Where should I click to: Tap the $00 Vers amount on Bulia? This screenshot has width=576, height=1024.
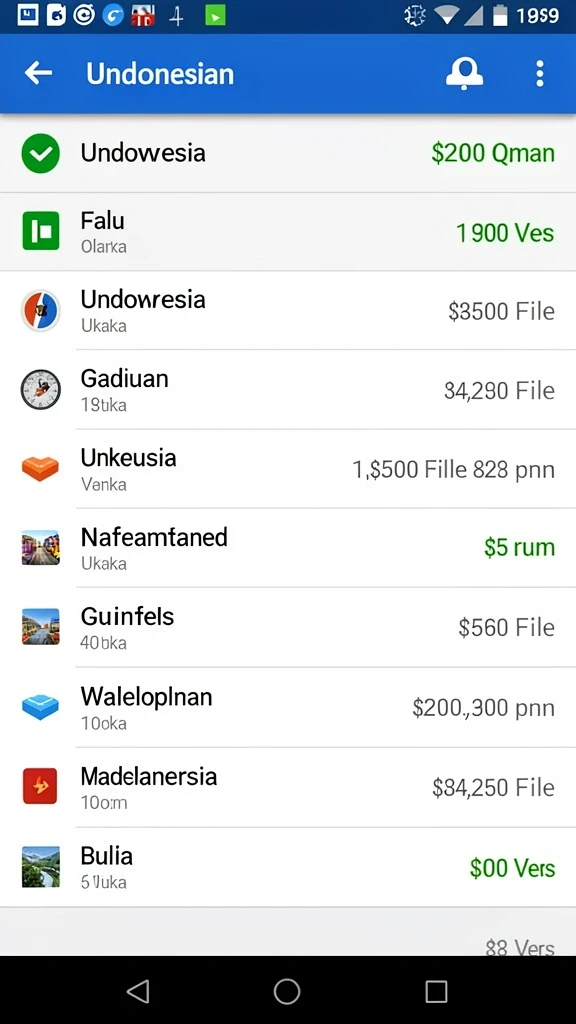tap(512, 868)
